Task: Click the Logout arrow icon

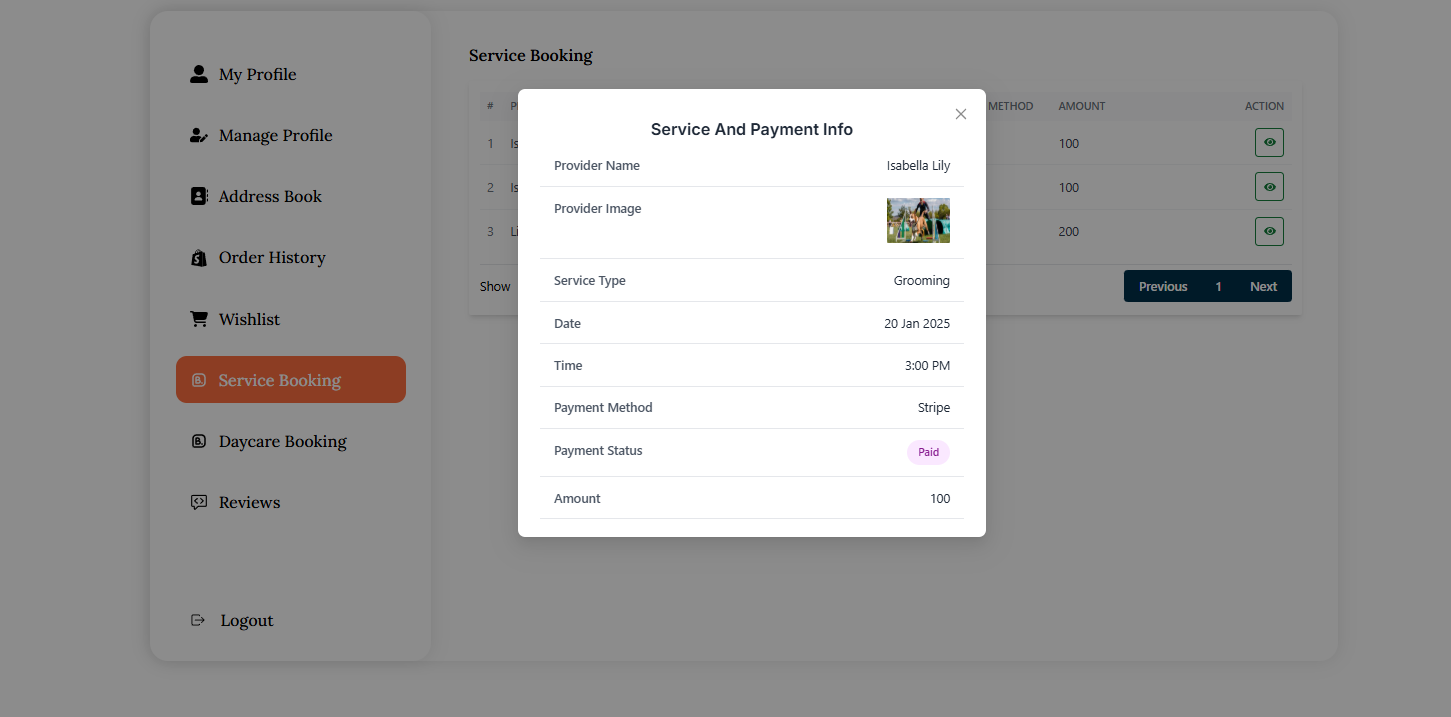Action: [x=198, y=620]
